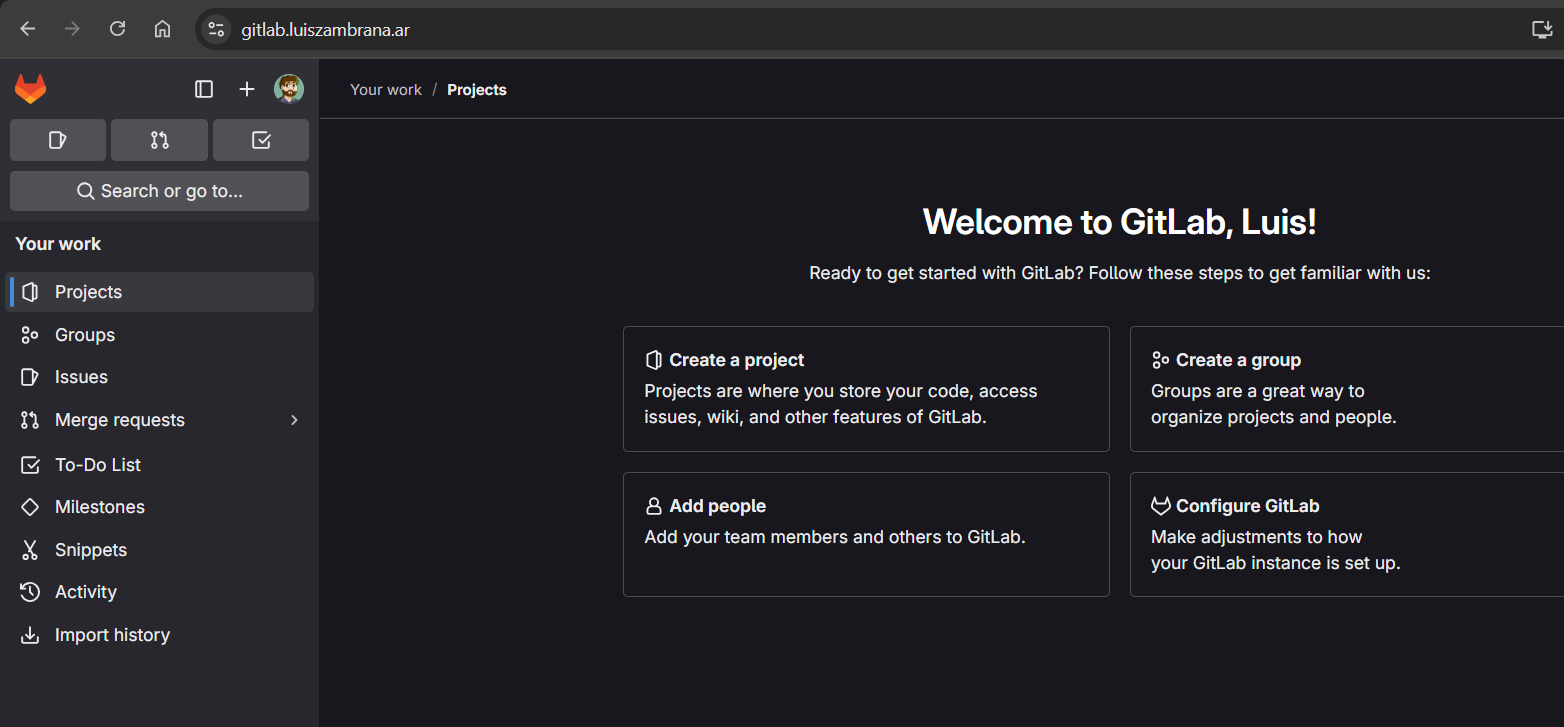Open Milestones from the sidebar
Screen dimensions: 1564x727
point(99,507)
